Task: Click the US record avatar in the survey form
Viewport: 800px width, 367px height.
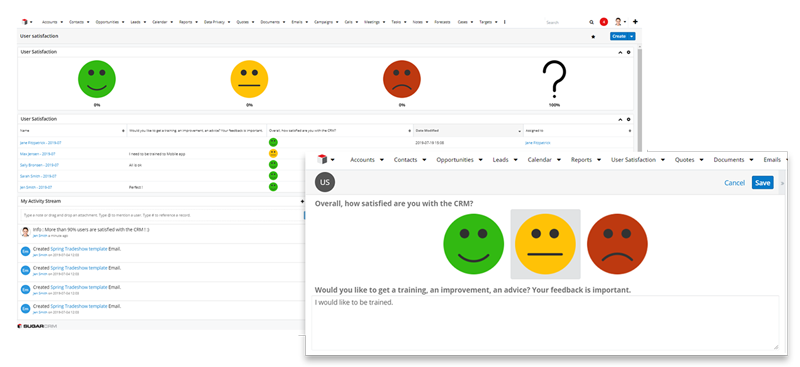Action: pyautogui.click(x=325, y=182)
